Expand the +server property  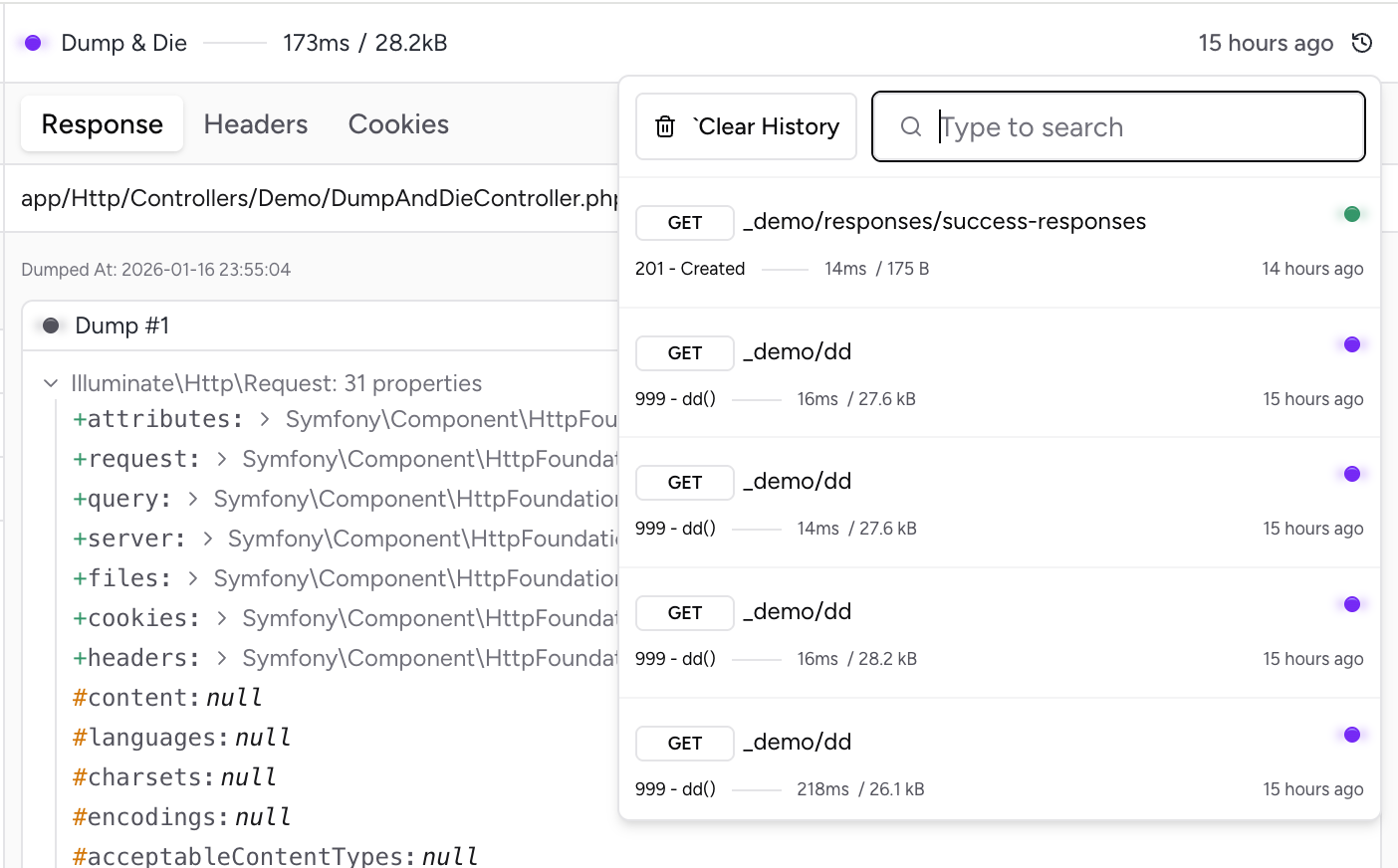(x=207, y=539)
